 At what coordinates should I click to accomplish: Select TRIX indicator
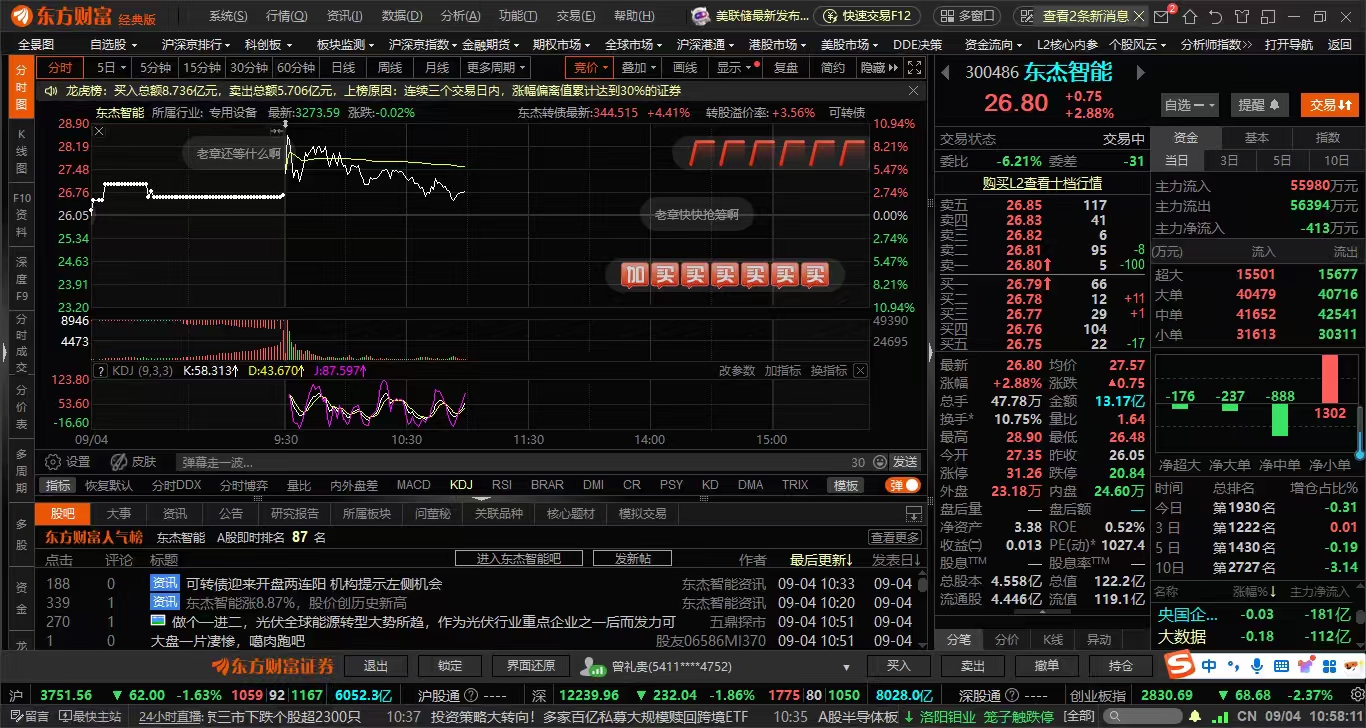[x=795, y=485]
